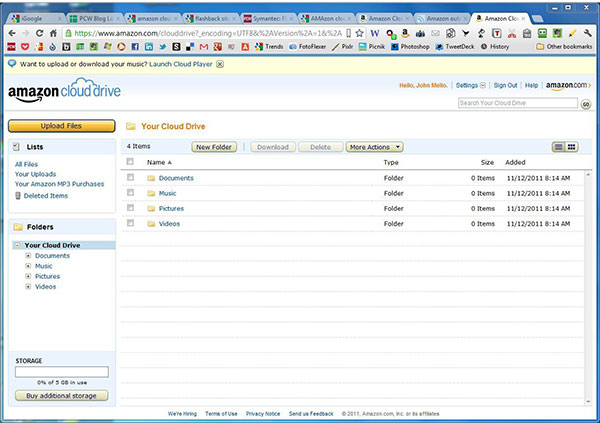Image resolution: width=600 pixels, height=423 pixels.
Task: Open the Pixlr bookmark
Action: pyautogui.click(x=342, y=47)
